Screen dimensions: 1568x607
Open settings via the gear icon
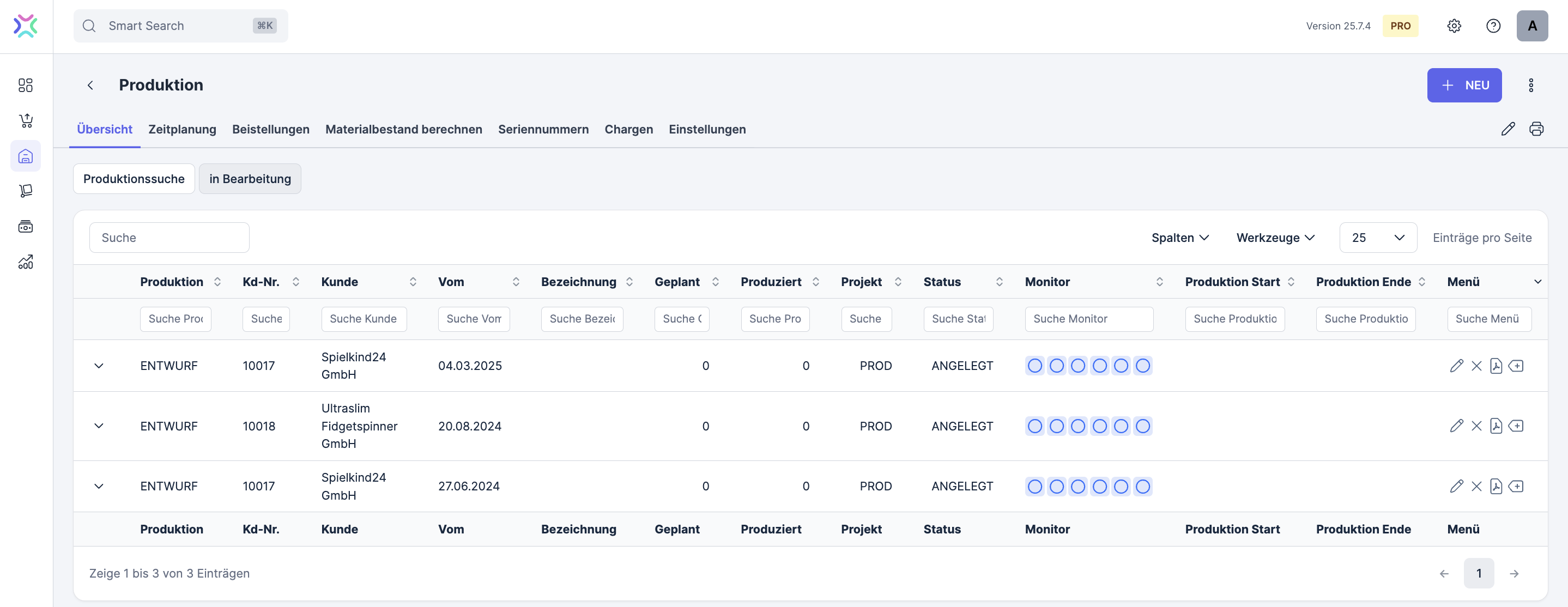[1454, 26]
